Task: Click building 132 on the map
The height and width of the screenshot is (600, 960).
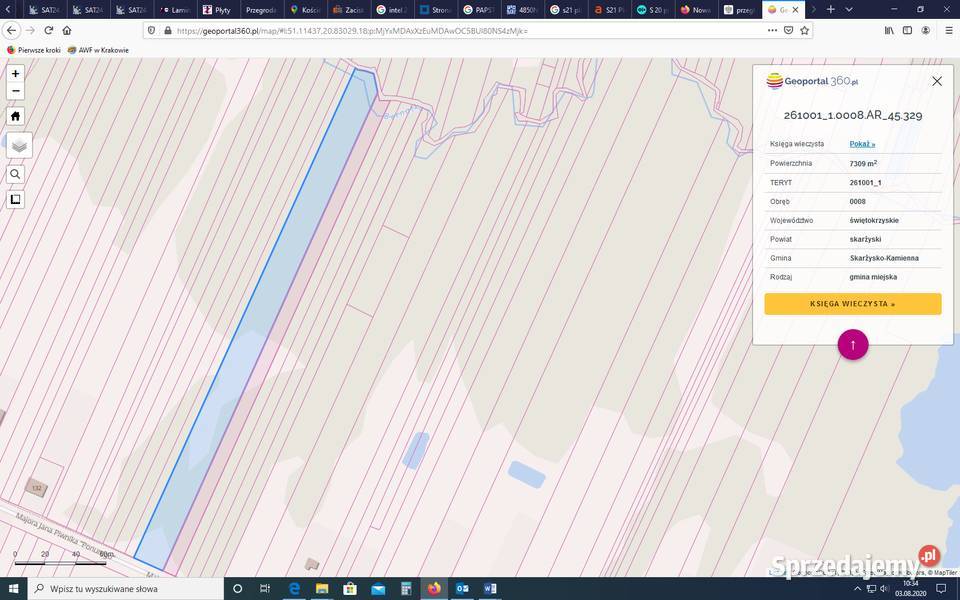Action: click(x=37, y=488)
